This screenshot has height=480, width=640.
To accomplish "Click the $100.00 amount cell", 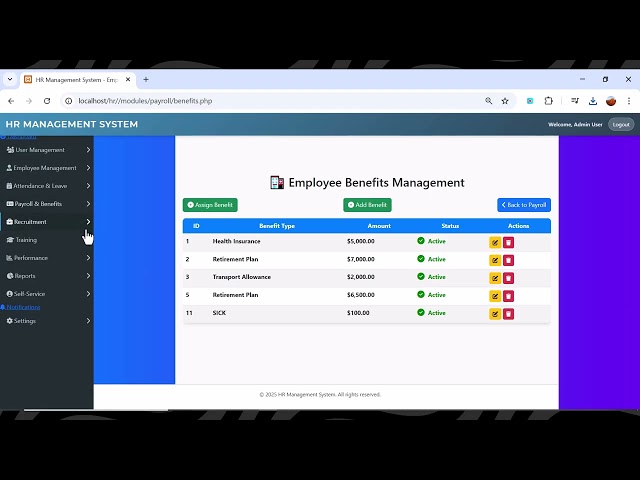I will click(358, 313).
